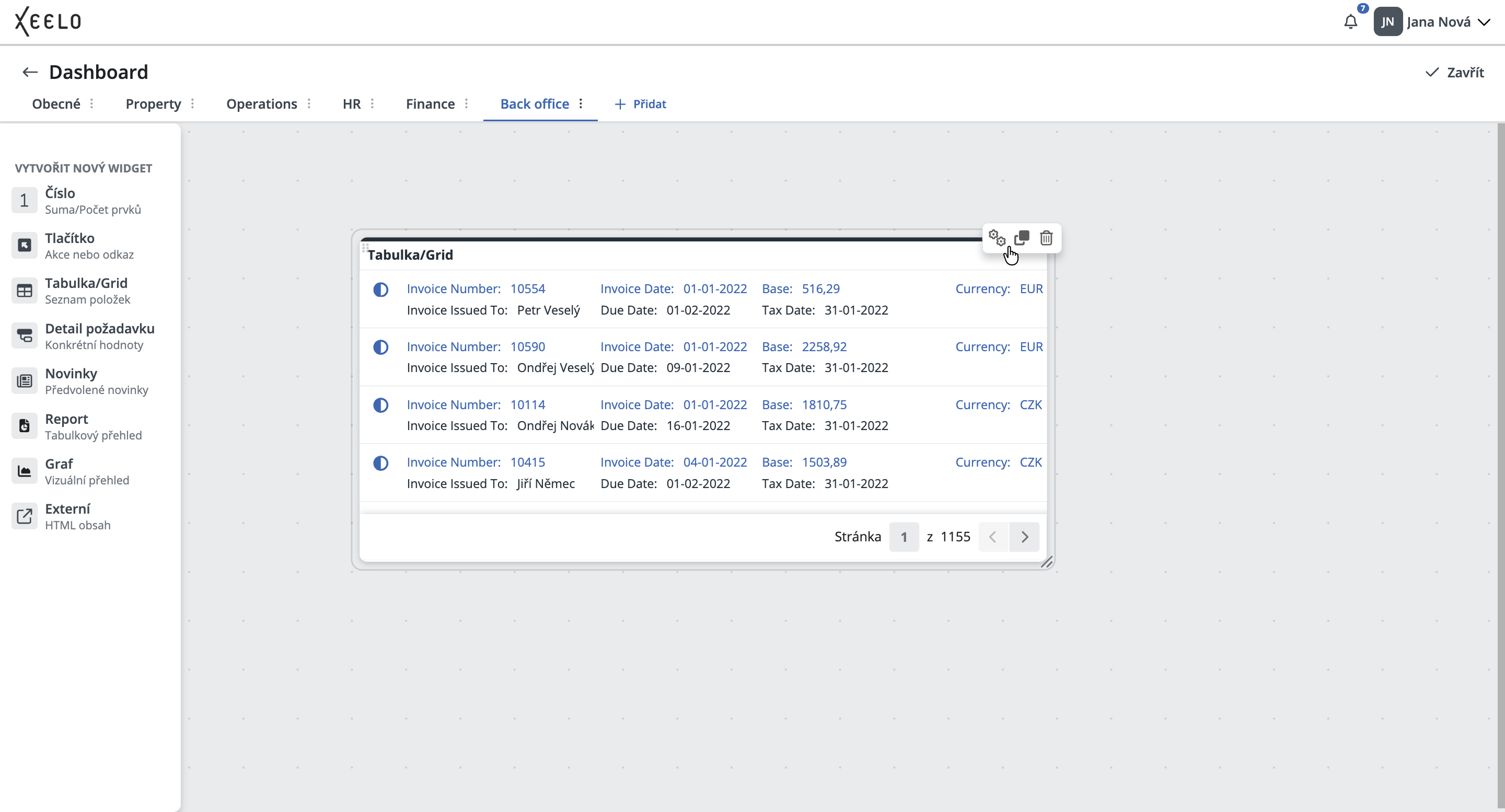Open the Property tab options menu

tap(192, 103)
